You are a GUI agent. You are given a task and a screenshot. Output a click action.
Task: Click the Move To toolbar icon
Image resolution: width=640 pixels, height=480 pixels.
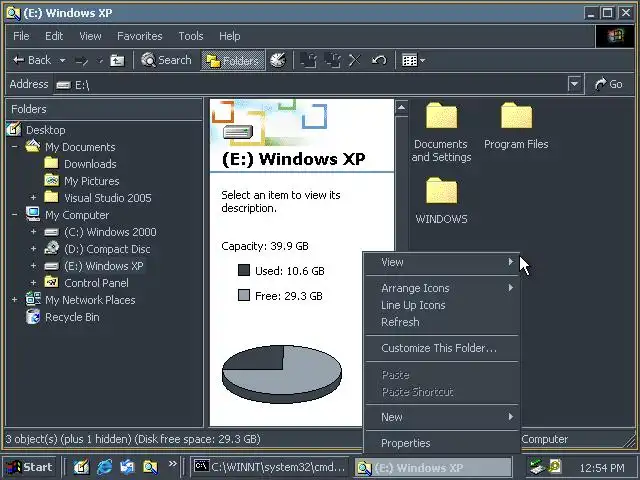[308, 60]
